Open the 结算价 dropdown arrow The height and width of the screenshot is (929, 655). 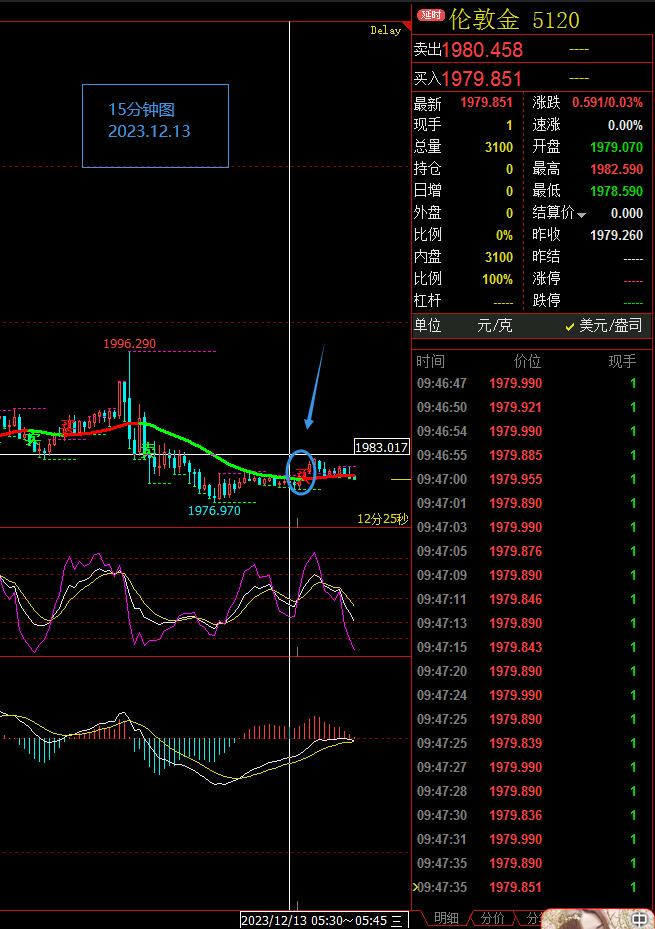(x=582, y=216)
